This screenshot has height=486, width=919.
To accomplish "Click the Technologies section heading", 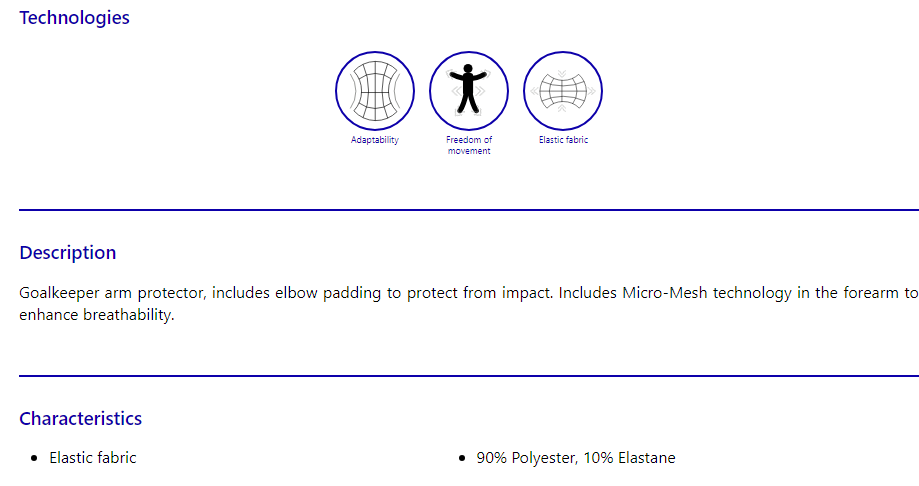I will coord(74,17).
